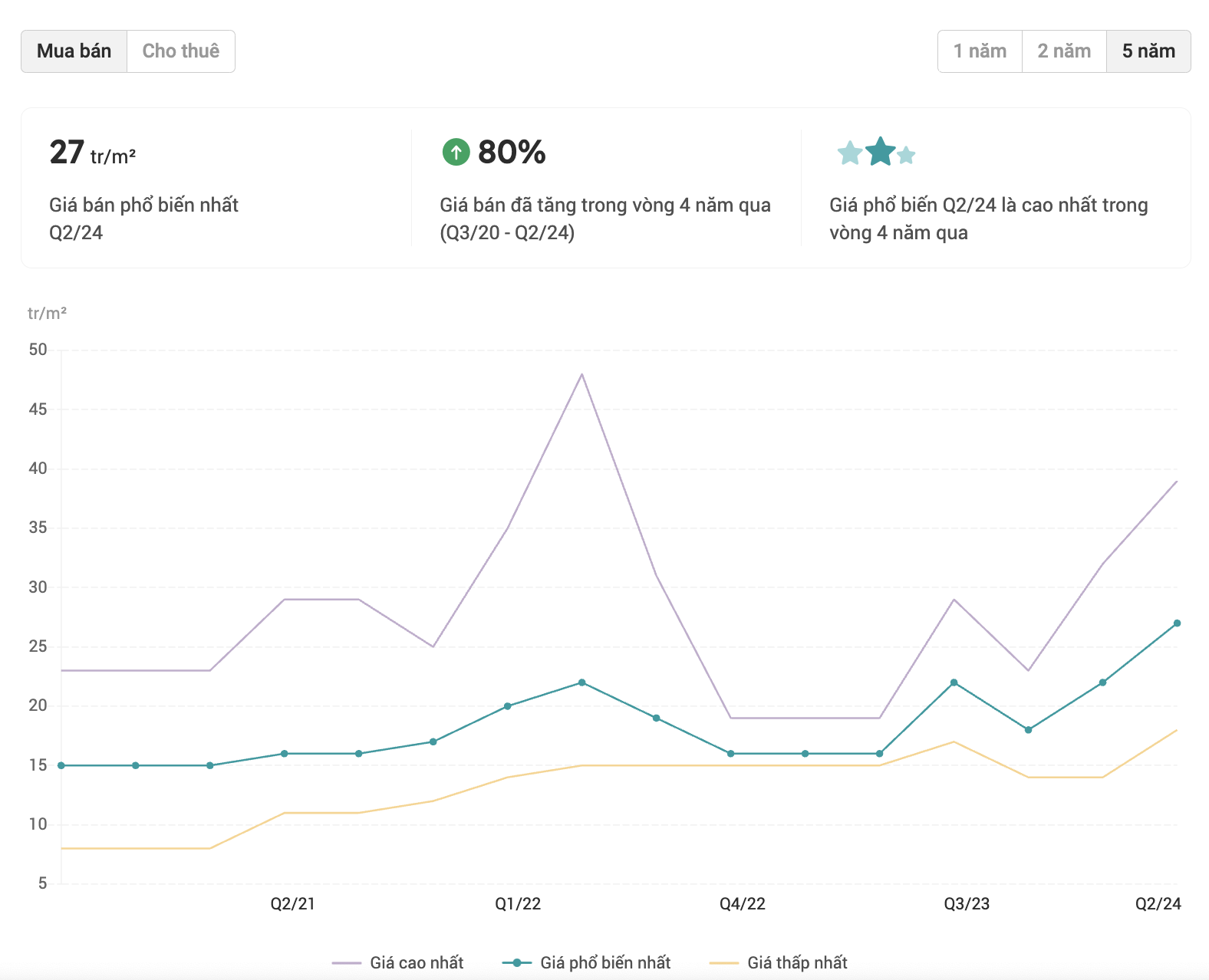Click the 80% price increase value
The width and height of the screenshot is (1209, 980).
[512, 152]
